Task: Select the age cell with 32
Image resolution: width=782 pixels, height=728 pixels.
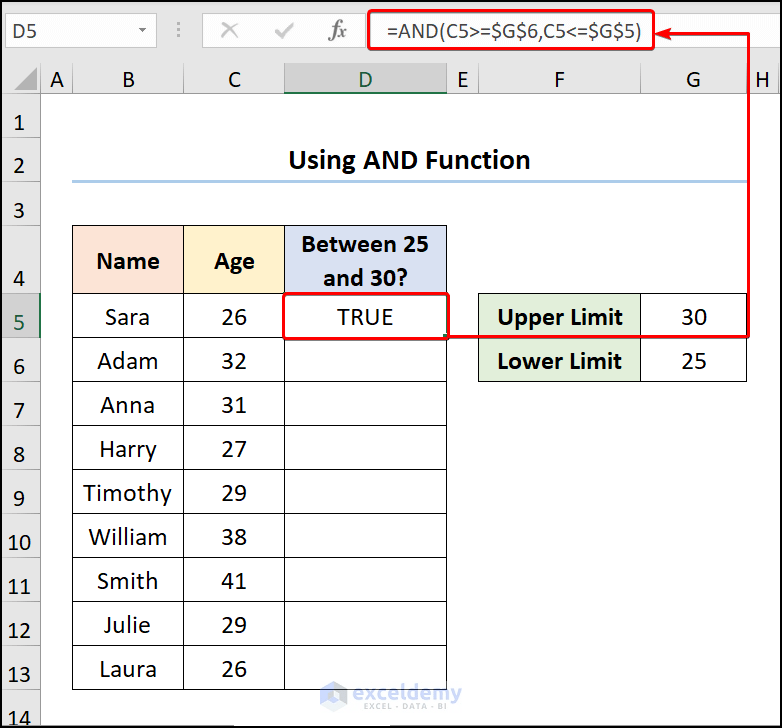Action: [234, 360]
